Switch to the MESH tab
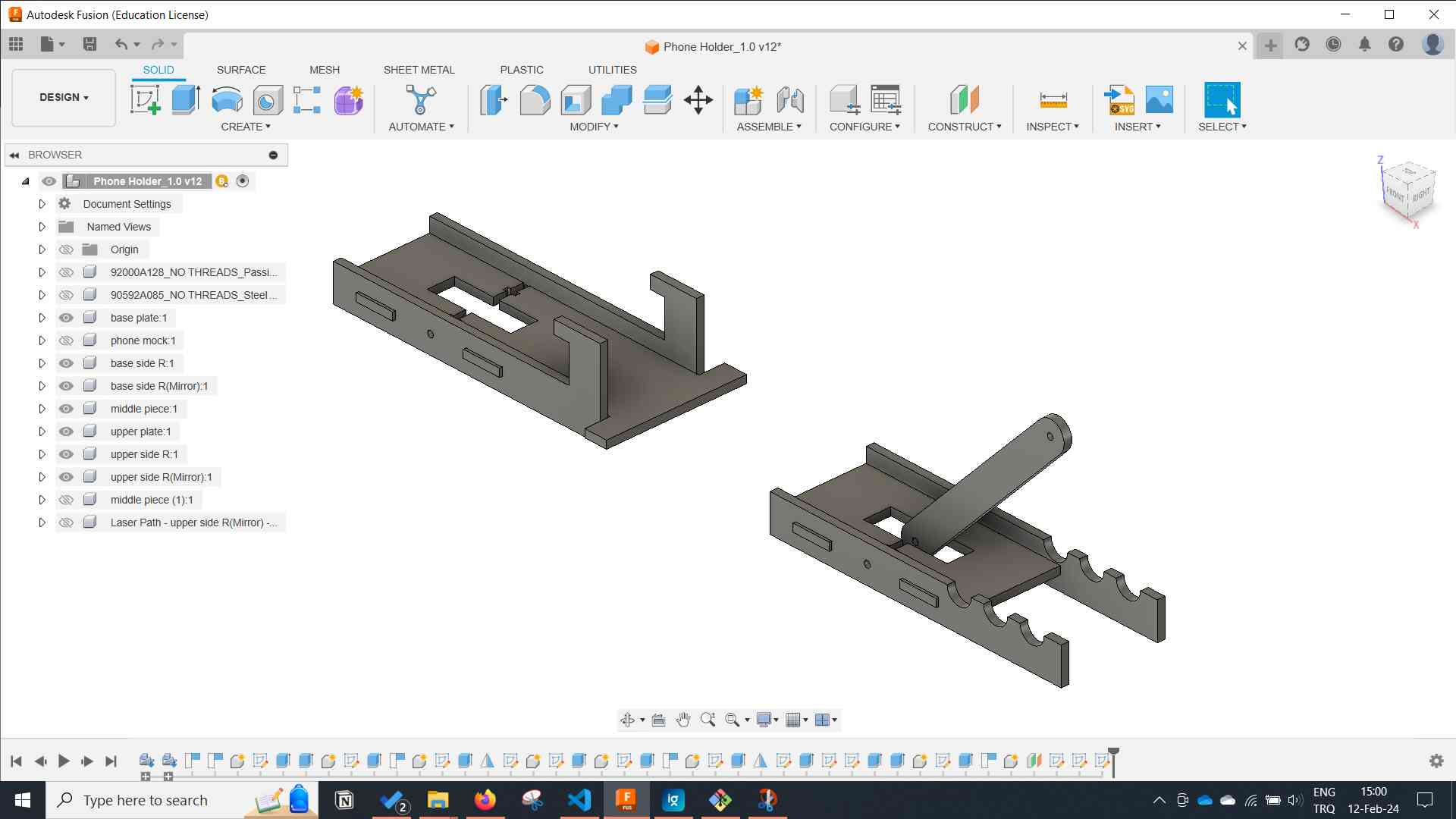This screenshot has height=819, width=1456. click(325, 70)
